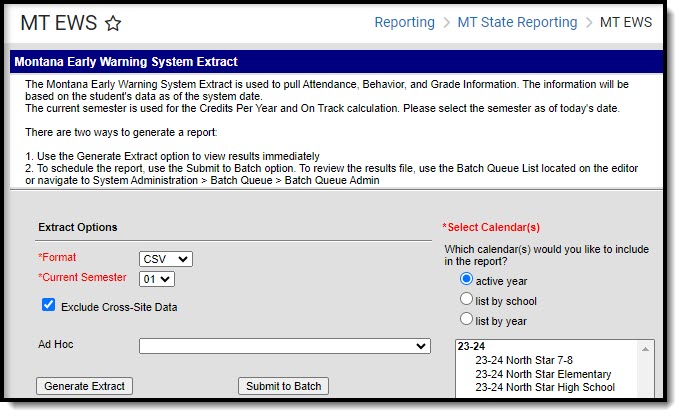Screen dimensions: 682x417
Task: Mark MT EWS as favorite with the star
Action: (113, 23)
